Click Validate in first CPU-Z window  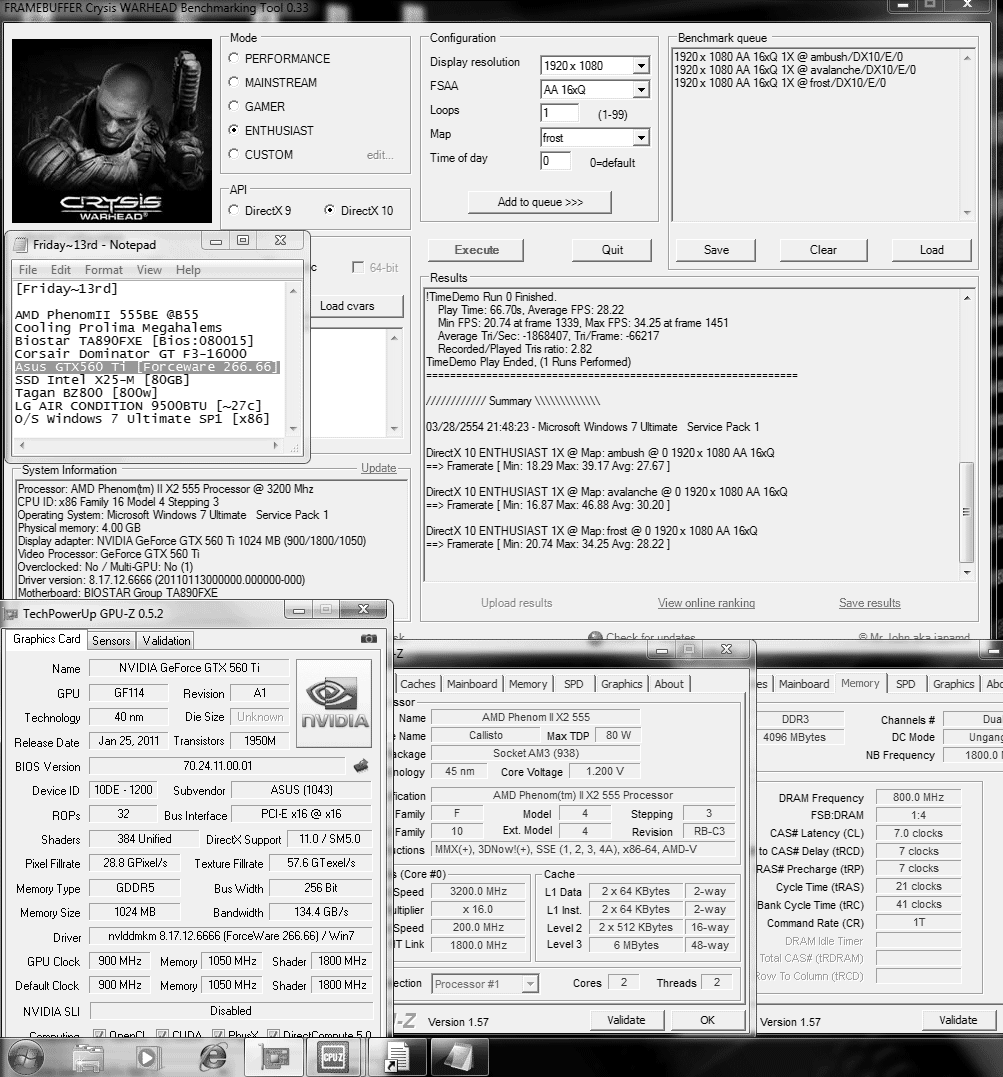click(626, 1020)
